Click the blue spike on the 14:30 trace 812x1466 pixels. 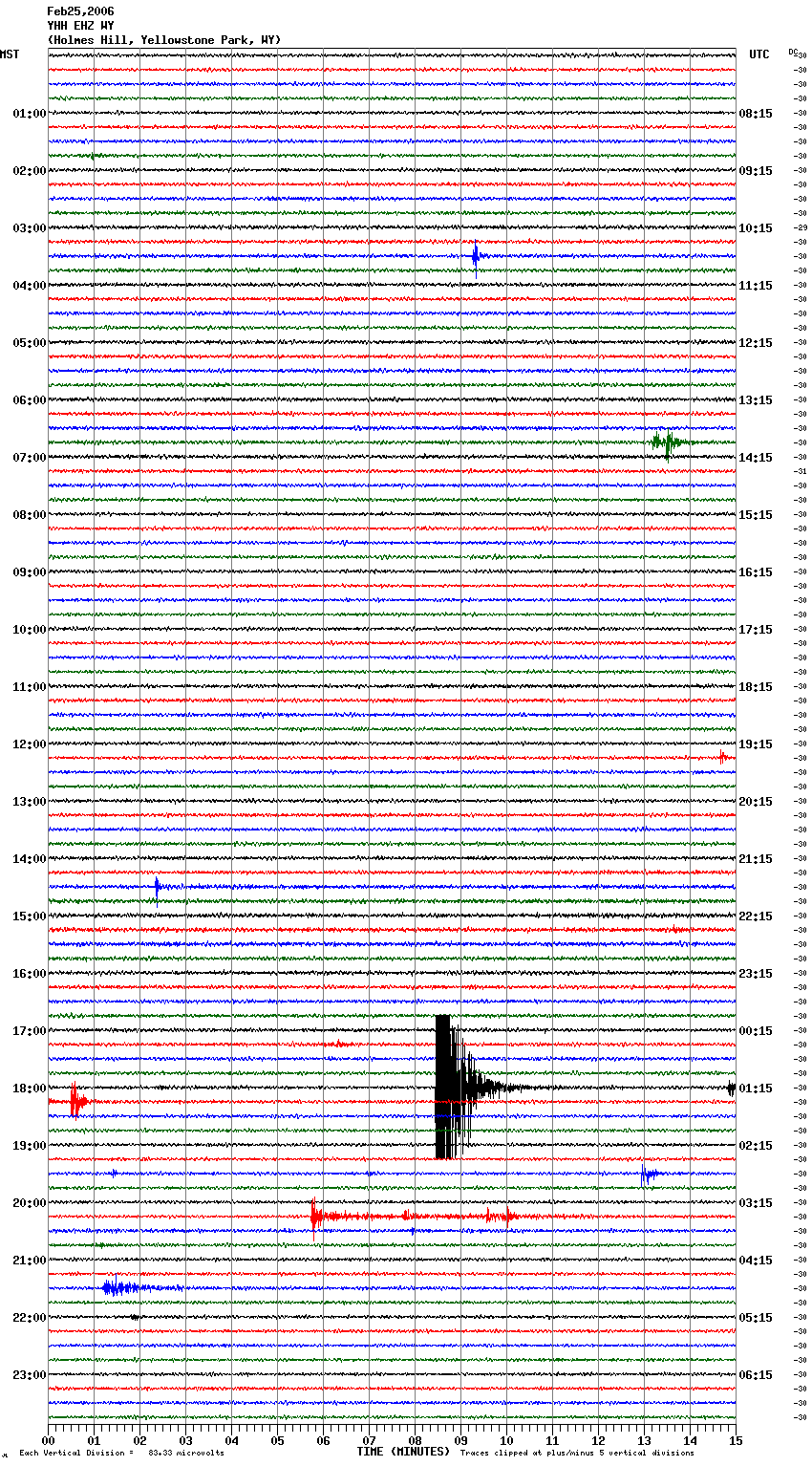point(157,888)
